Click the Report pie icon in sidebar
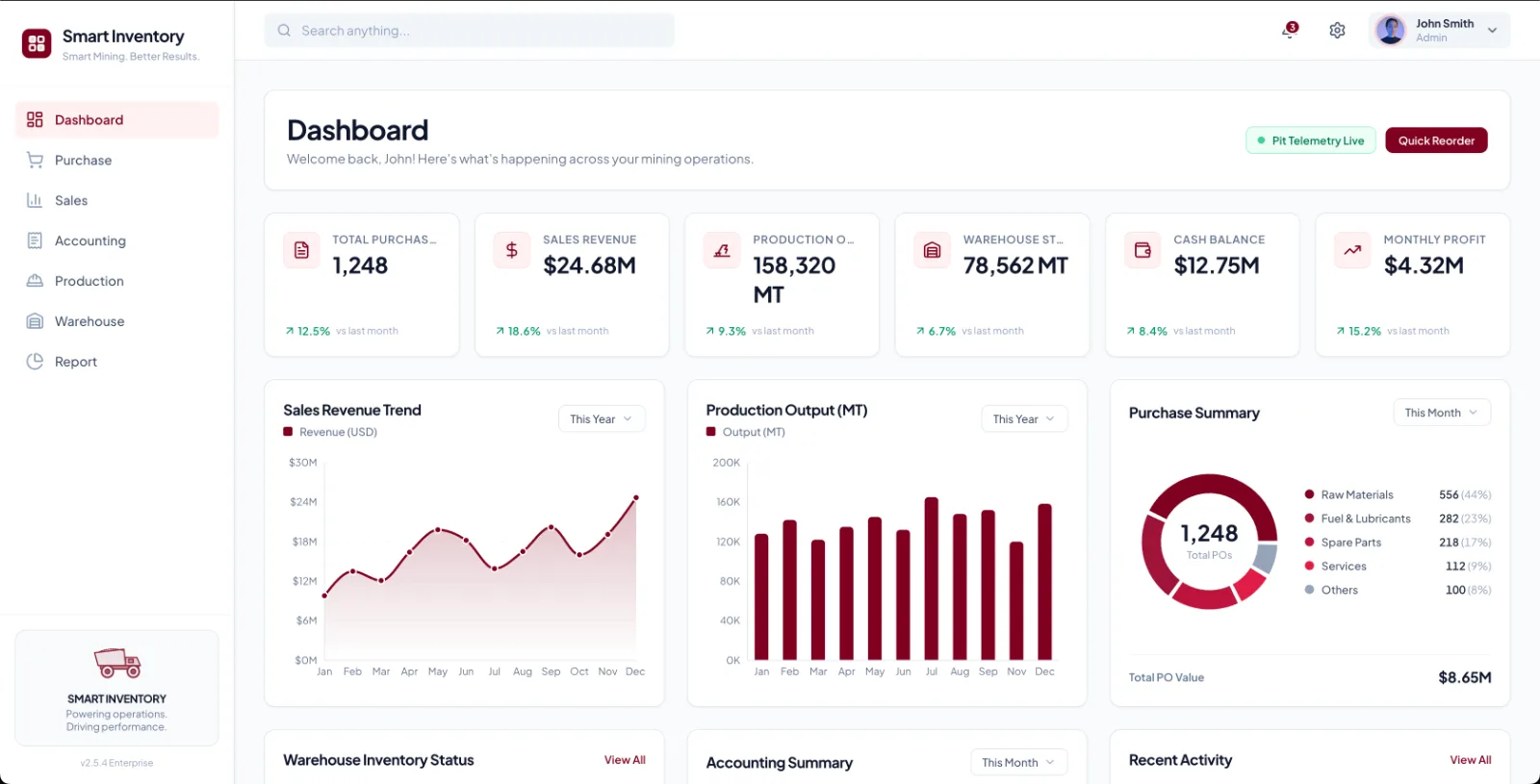 (35, 361)
